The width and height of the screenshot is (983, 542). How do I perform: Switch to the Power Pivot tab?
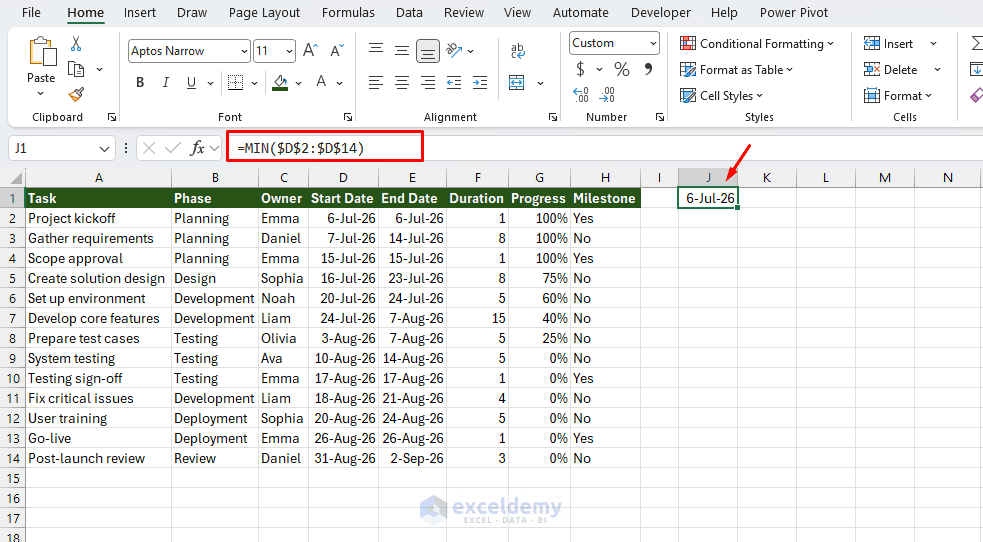click(x=794, y=13)
